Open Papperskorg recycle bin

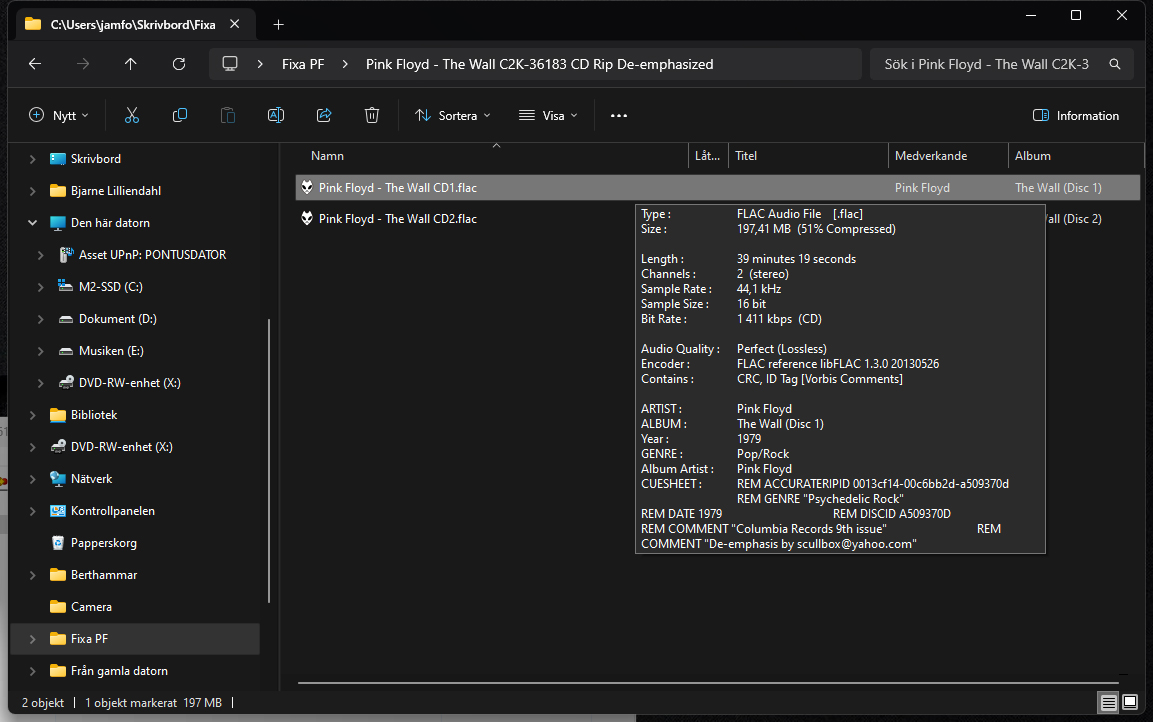tap(104, 543)
